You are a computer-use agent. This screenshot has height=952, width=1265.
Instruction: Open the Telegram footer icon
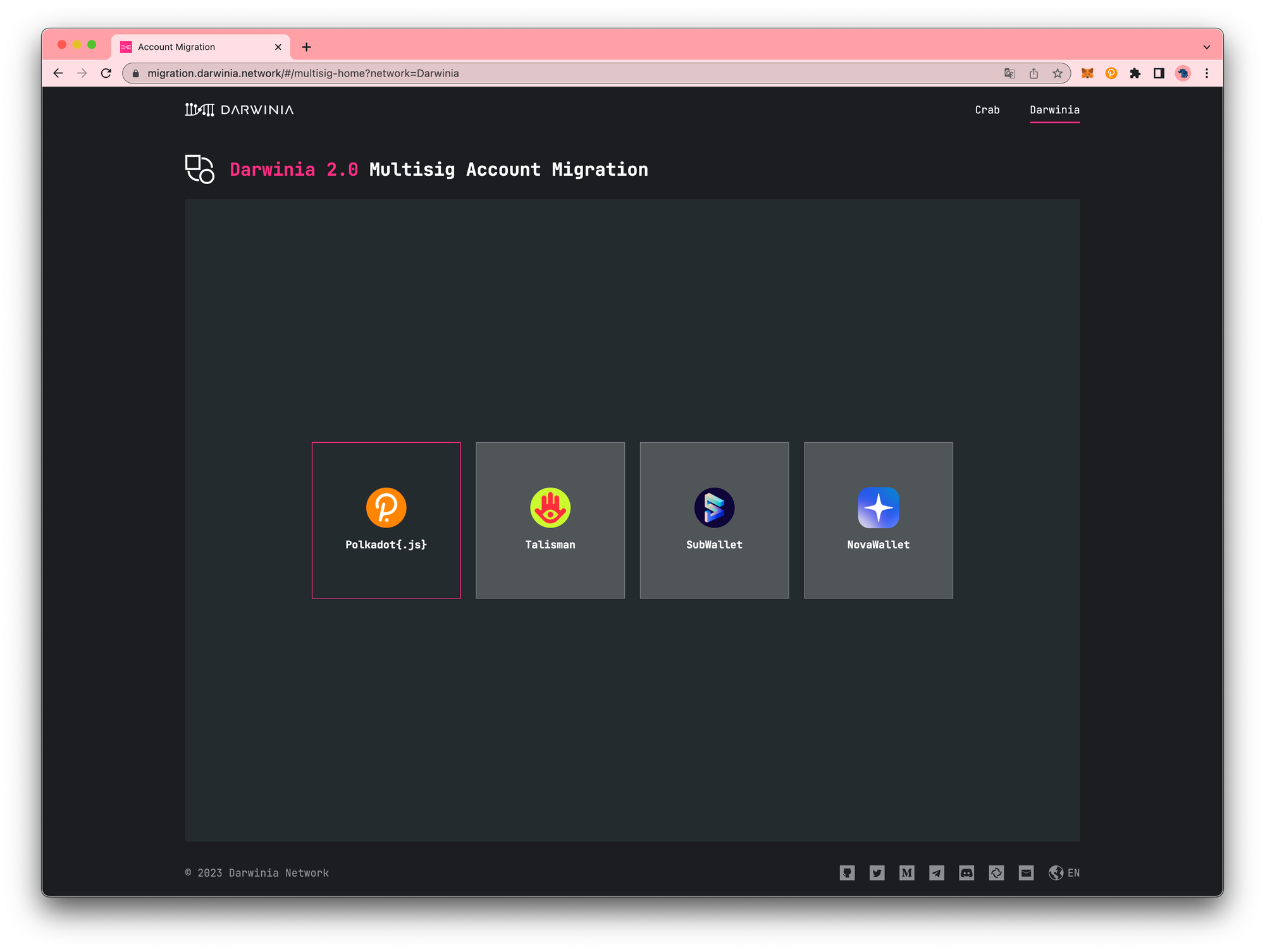pos(936,873)
